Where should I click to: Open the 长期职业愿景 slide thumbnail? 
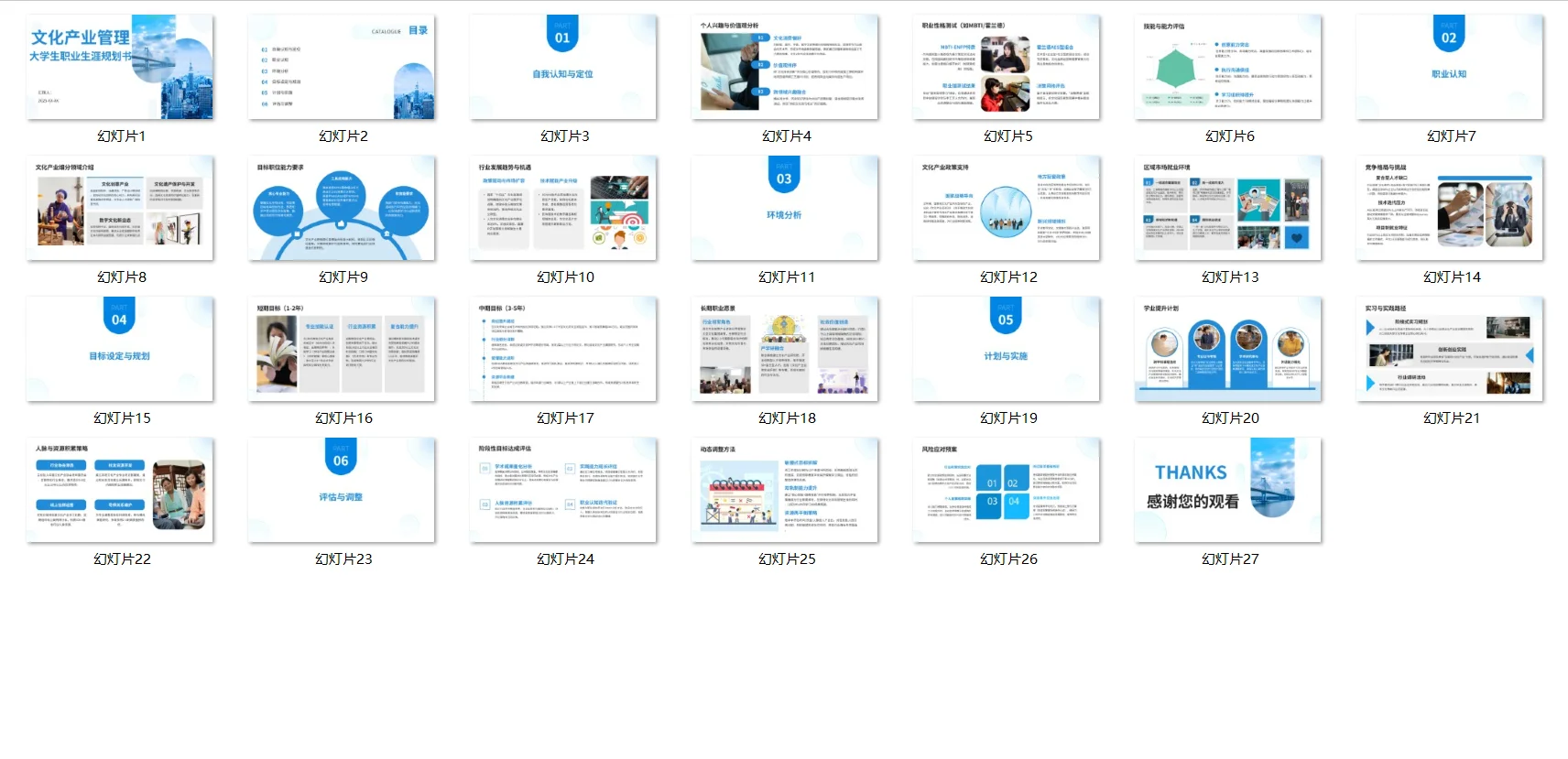(x=785, y=349)
